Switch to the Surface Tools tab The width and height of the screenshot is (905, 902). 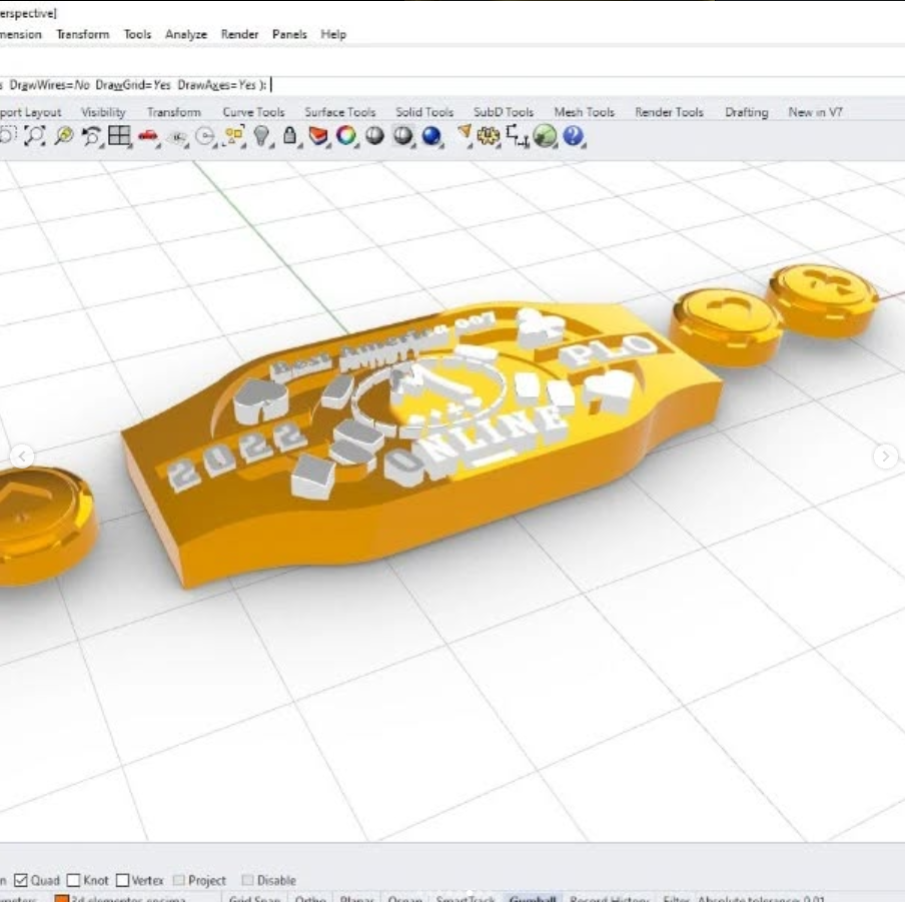tap(340, 112)
